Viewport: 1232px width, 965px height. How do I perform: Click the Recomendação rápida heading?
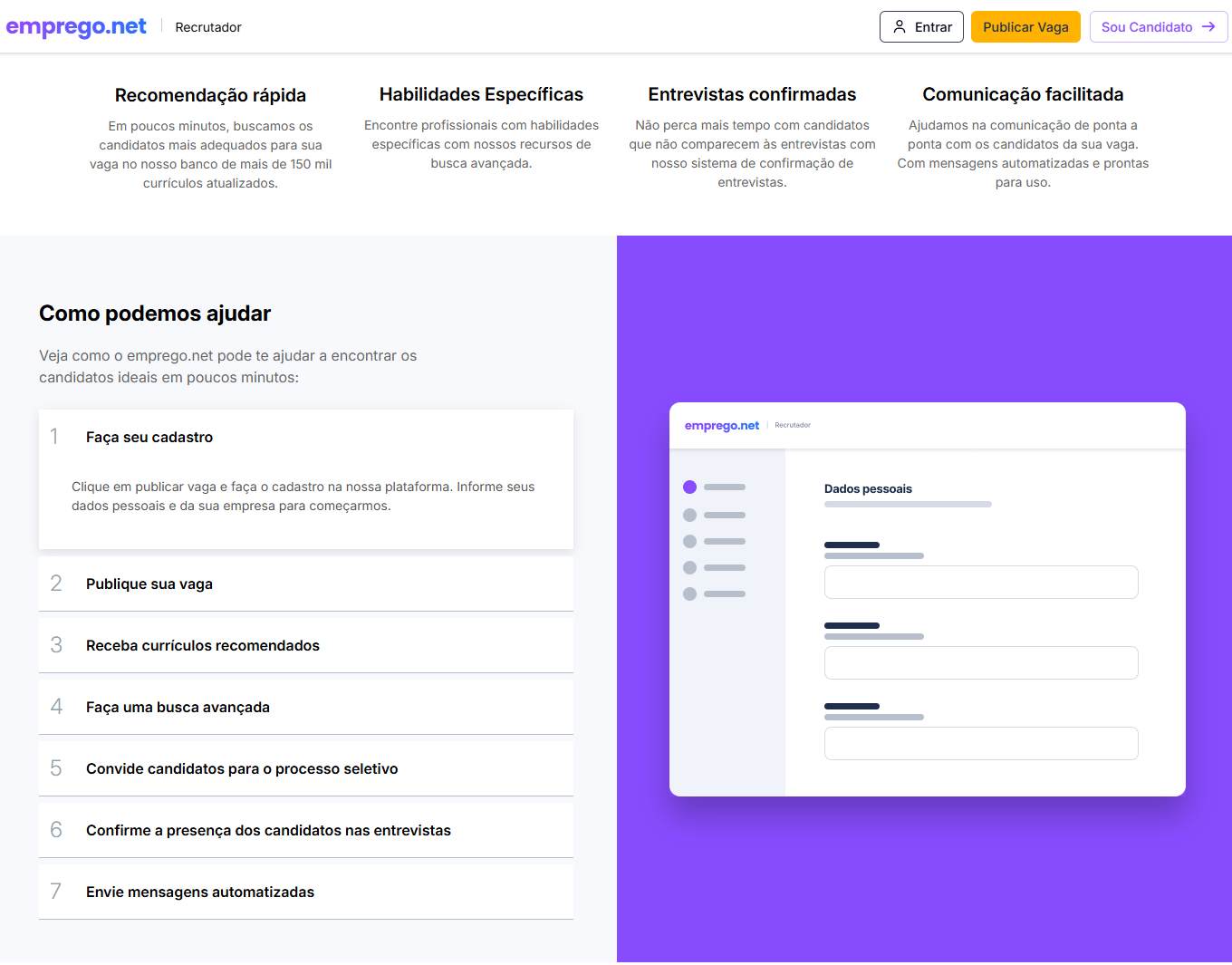pyautogui.click(x=210, y=95)
